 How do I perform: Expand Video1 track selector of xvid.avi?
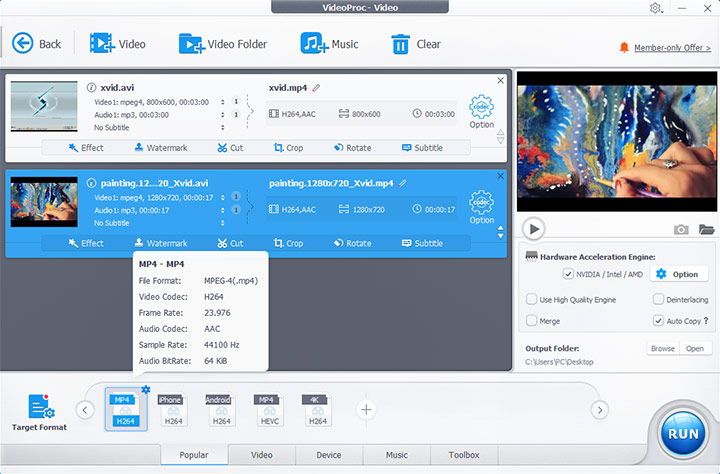[223, 102]
